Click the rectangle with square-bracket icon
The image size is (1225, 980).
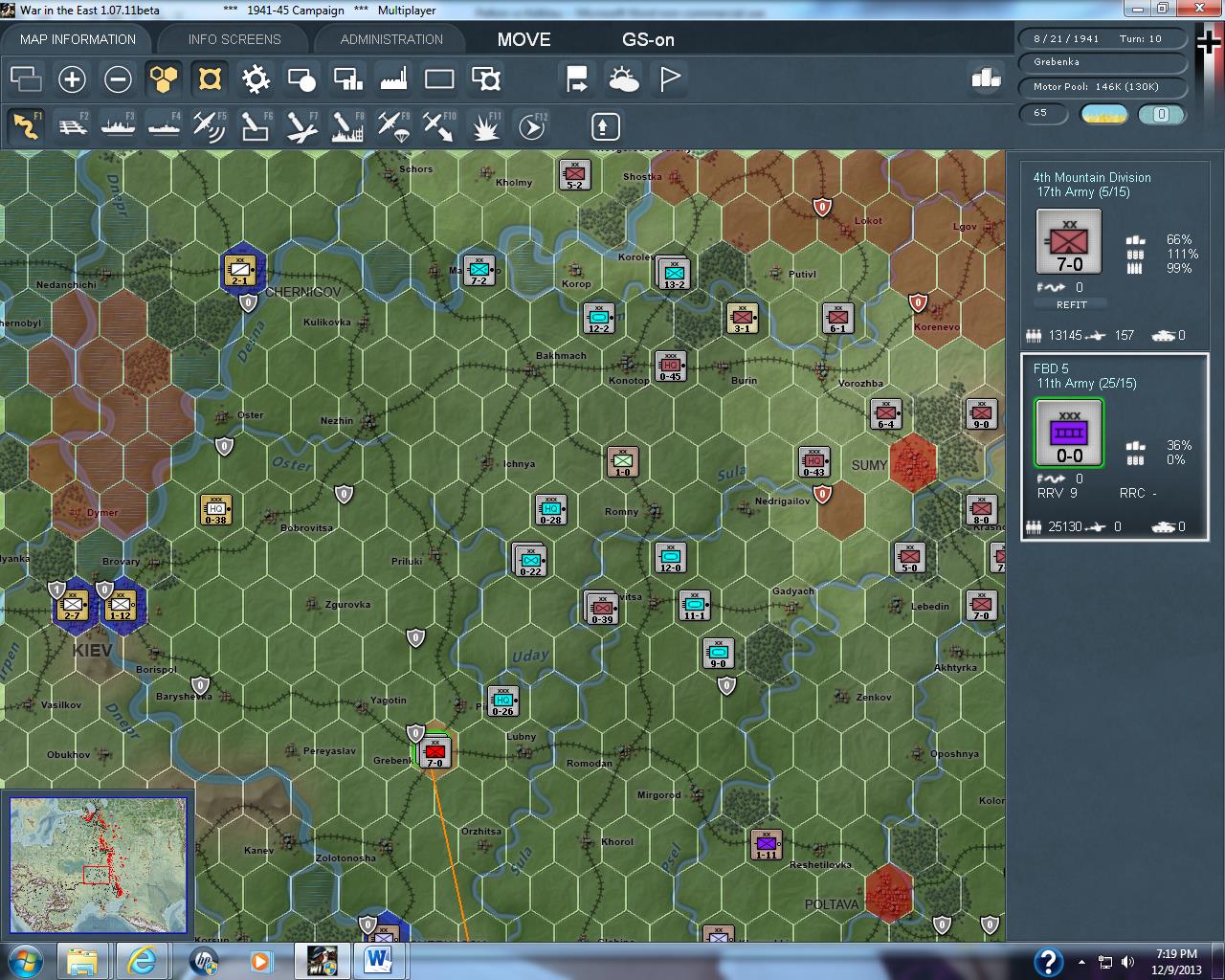coord(485,78)
